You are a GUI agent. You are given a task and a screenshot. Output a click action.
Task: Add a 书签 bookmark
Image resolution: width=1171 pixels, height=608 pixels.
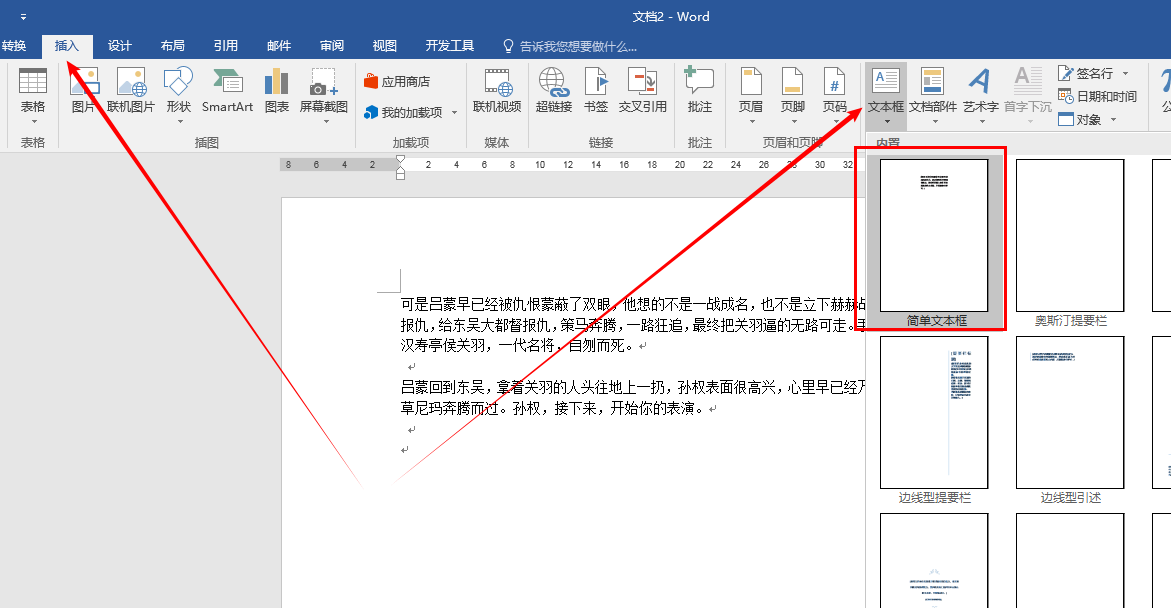pos(595,91)
